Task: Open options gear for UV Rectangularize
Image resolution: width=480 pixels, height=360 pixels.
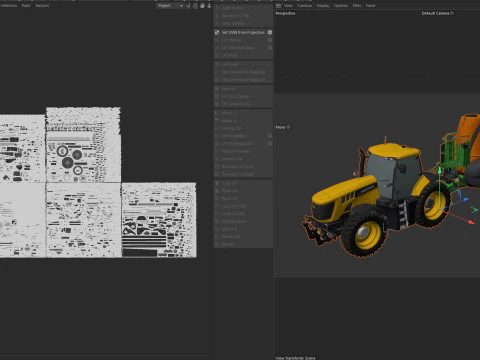Action: tap(270, 144)
